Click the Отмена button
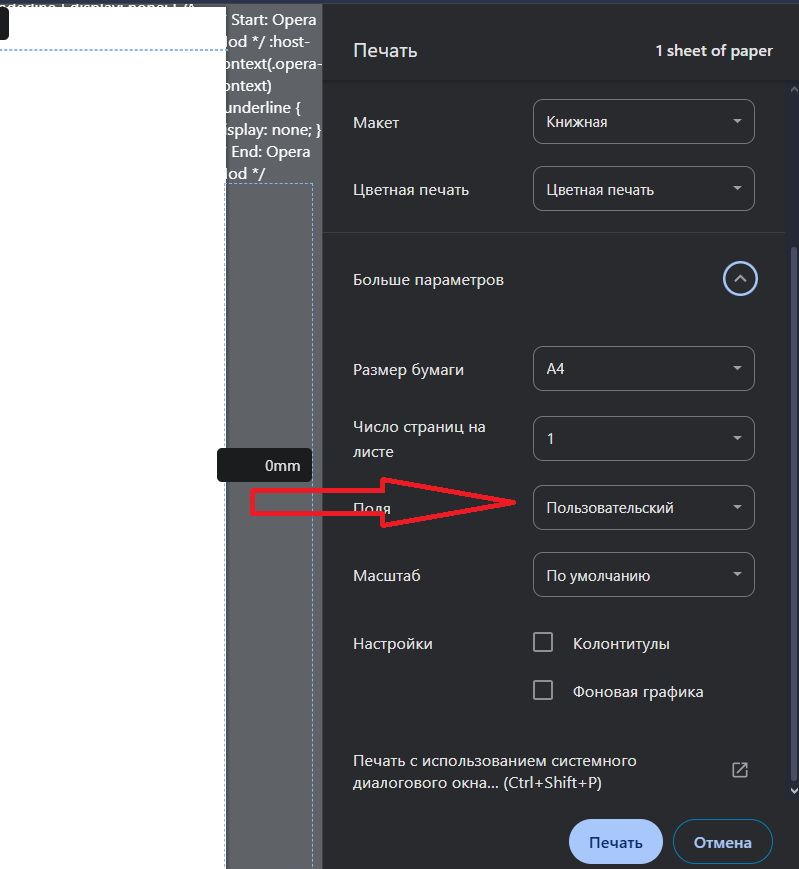799x869 pixels. [x=722, y=842]
